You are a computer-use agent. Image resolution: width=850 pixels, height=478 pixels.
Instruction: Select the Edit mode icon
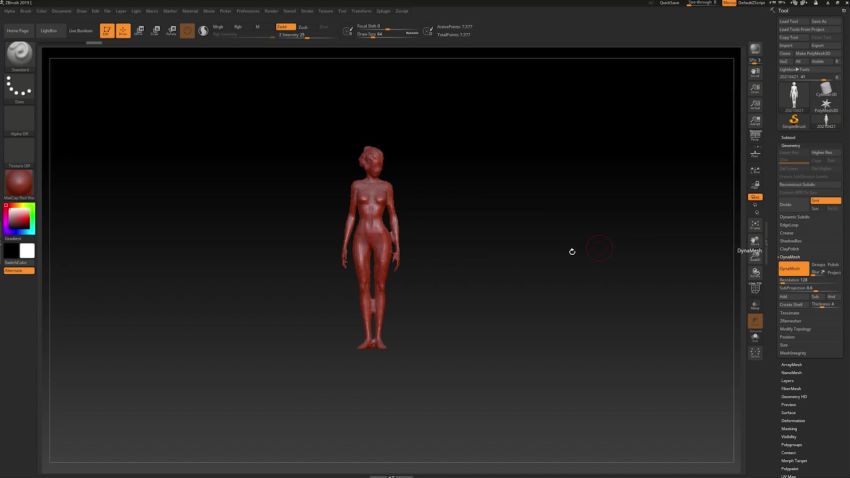pos(107,31)
